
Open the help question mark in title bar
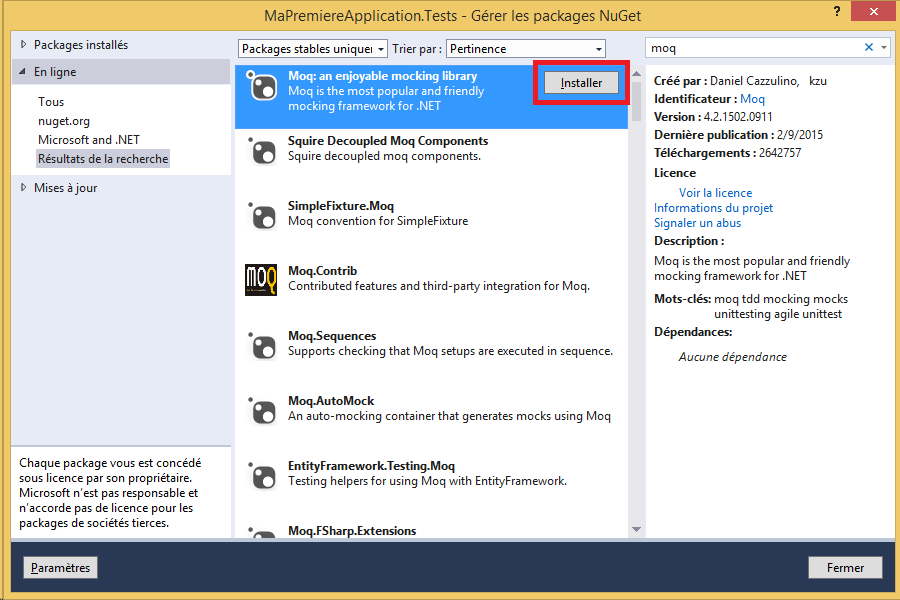pyautogui.click(x=837, y=11)
